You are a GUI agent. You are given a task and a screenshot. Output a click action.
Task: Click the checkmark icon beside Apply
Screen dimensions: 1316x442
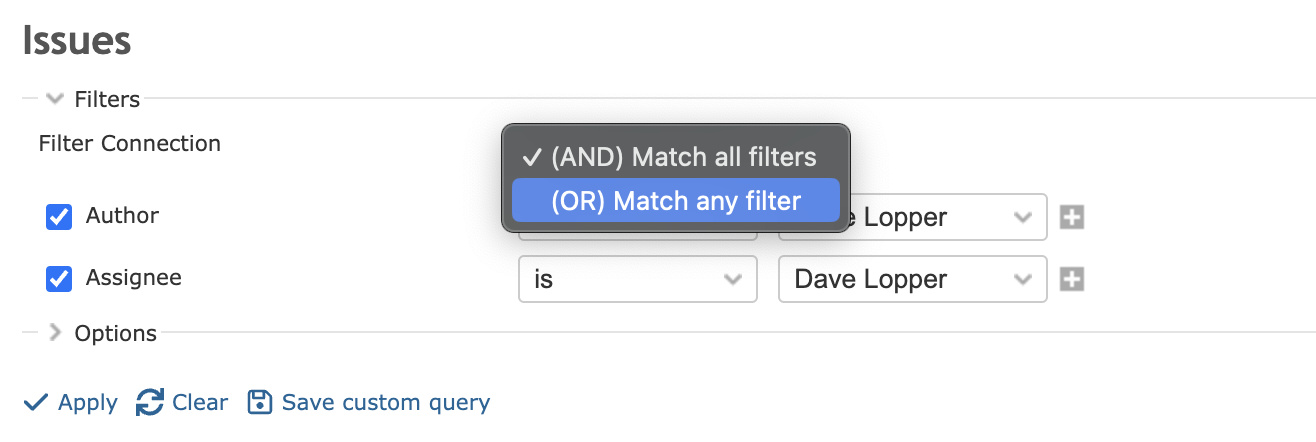click(36, 403)
